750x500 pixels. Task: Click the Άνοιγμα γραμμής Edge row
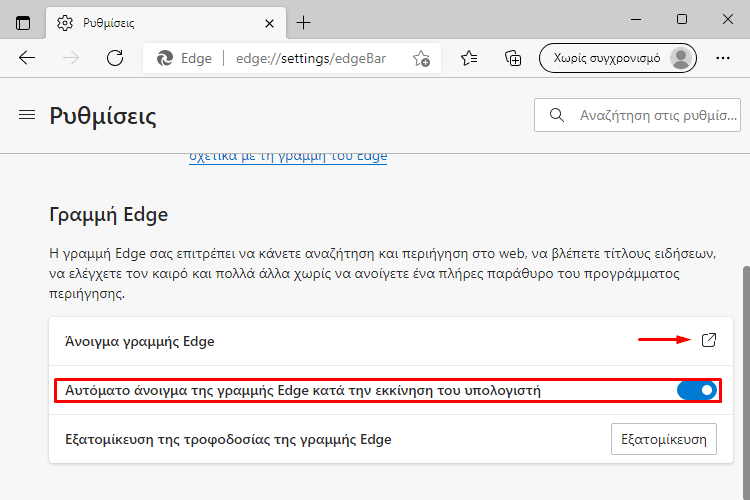click(391, 341)
